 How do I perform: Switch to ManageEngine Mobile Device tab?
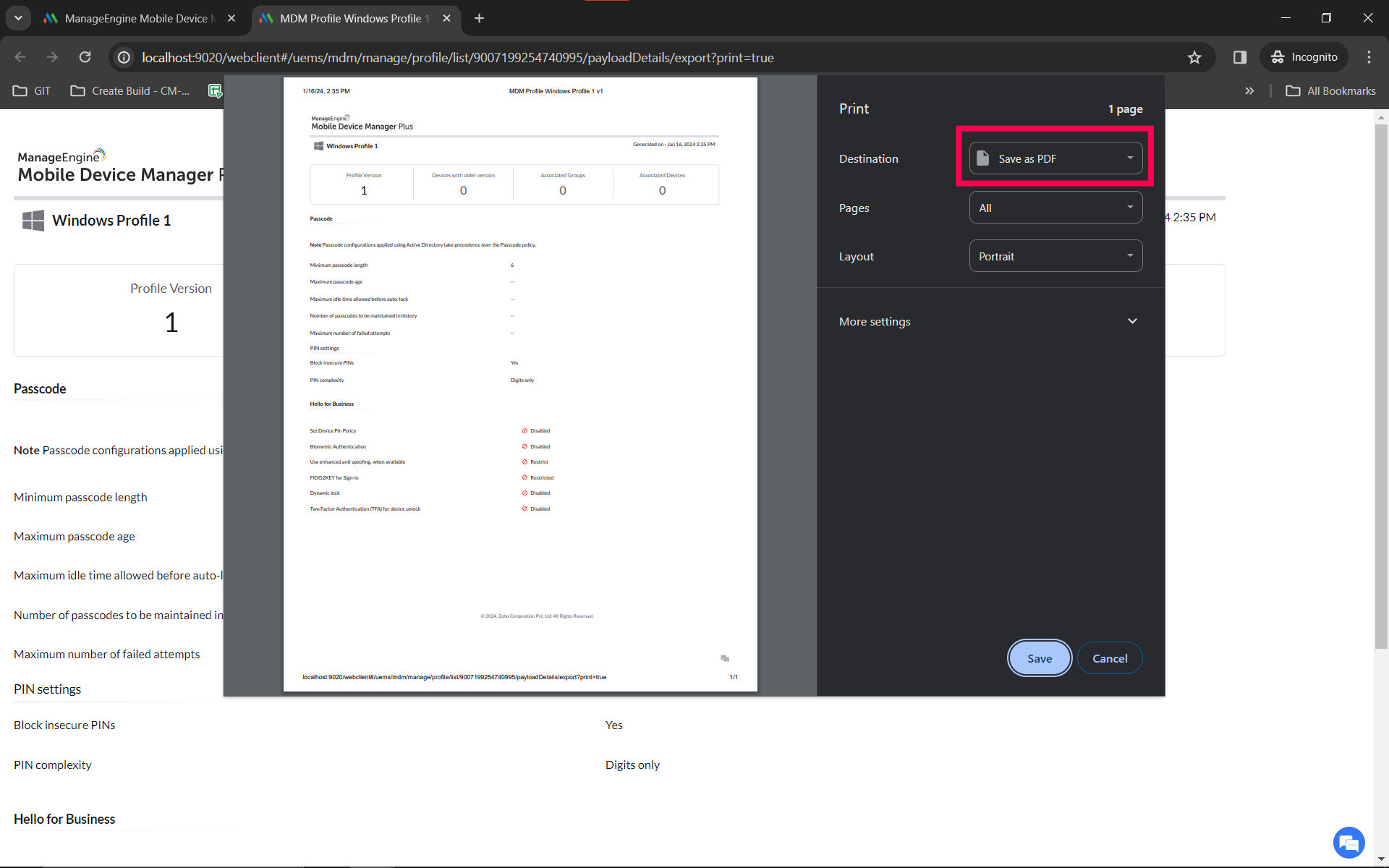pyautogui.click(x=136, y=18)
